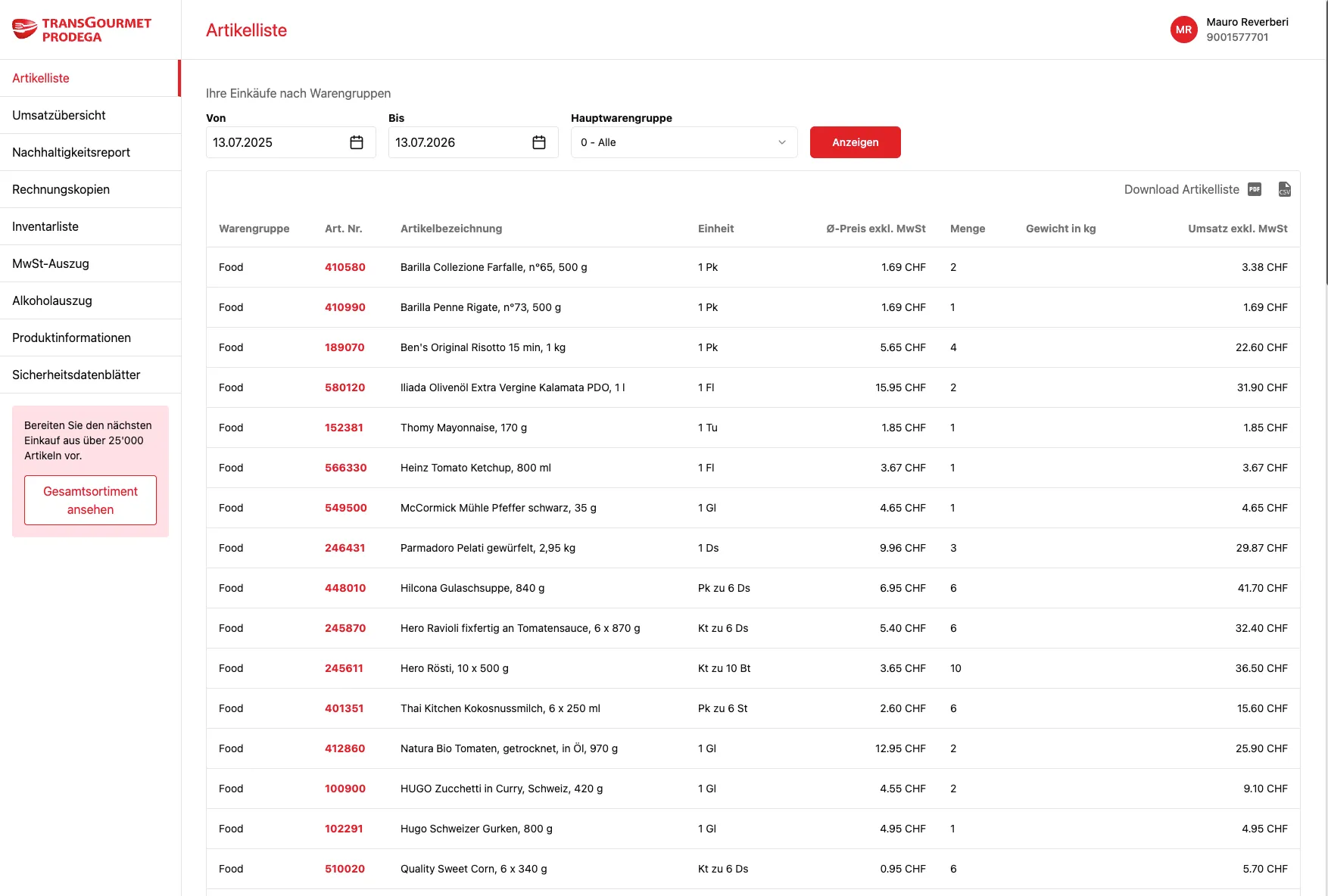This screenshot has width=1328, height=896.
Task: Select Hilcona Gulaschsuppe, 840 g text
Action: click(472, 588)
